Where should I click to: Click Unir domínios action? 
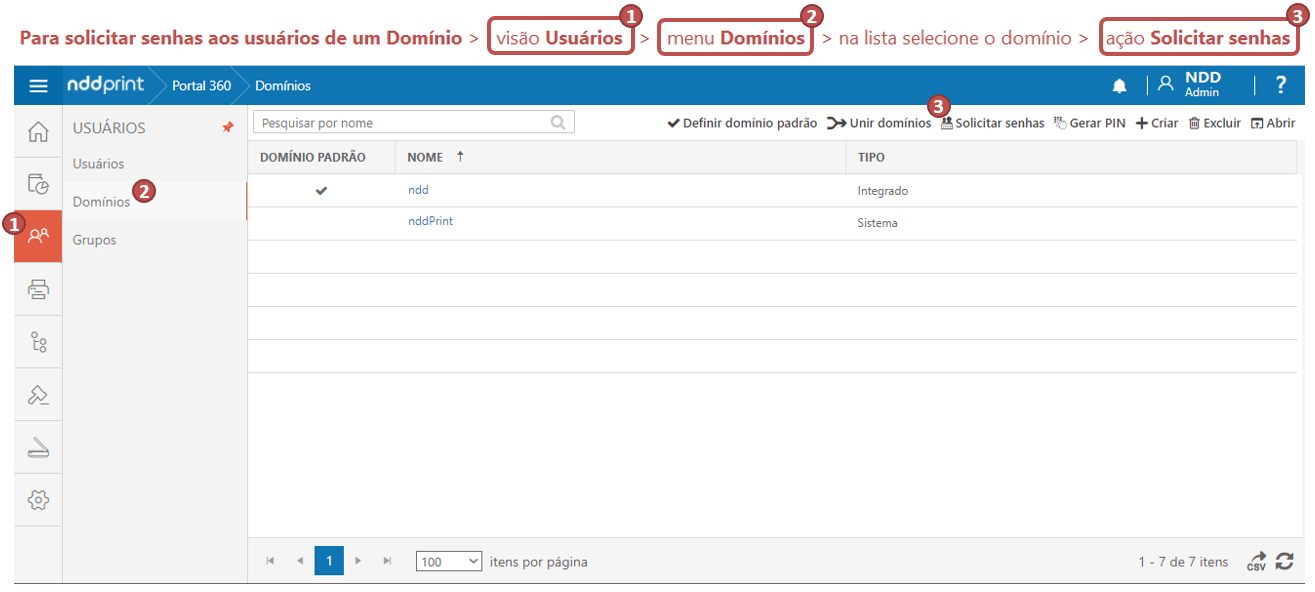[879, 123]
